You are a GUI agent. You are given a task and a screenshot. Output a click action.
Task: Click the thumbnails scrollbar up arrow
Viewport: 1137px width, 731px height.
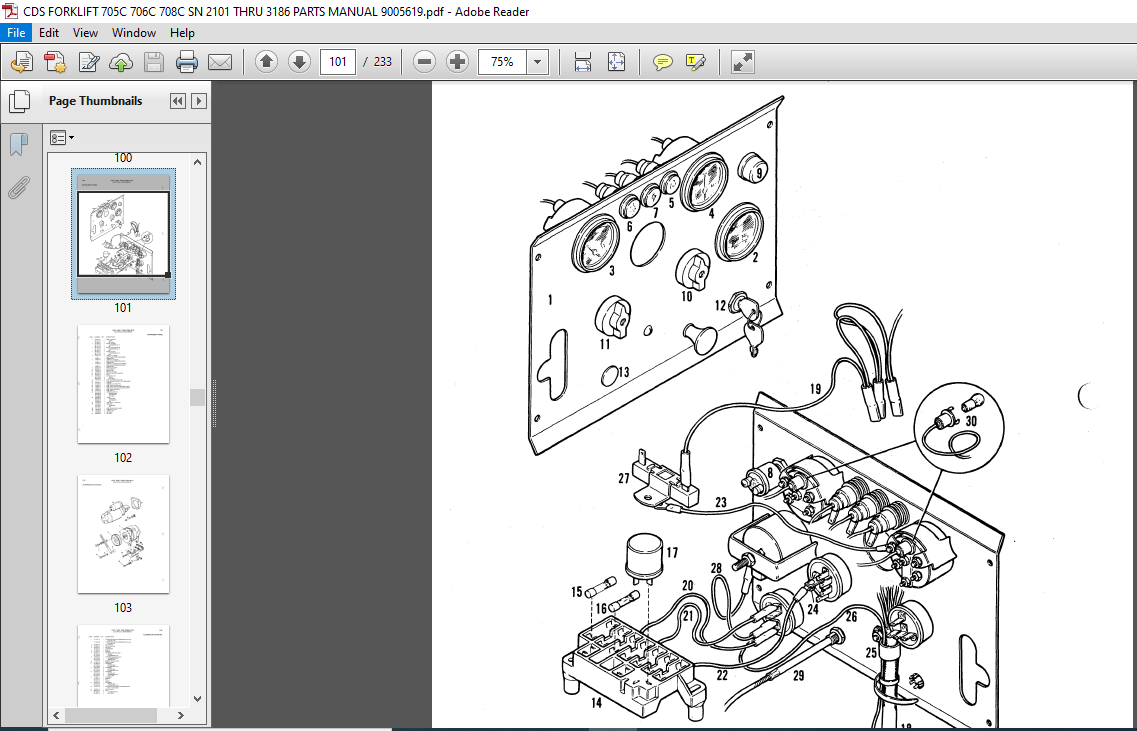(x=198, y=161)
